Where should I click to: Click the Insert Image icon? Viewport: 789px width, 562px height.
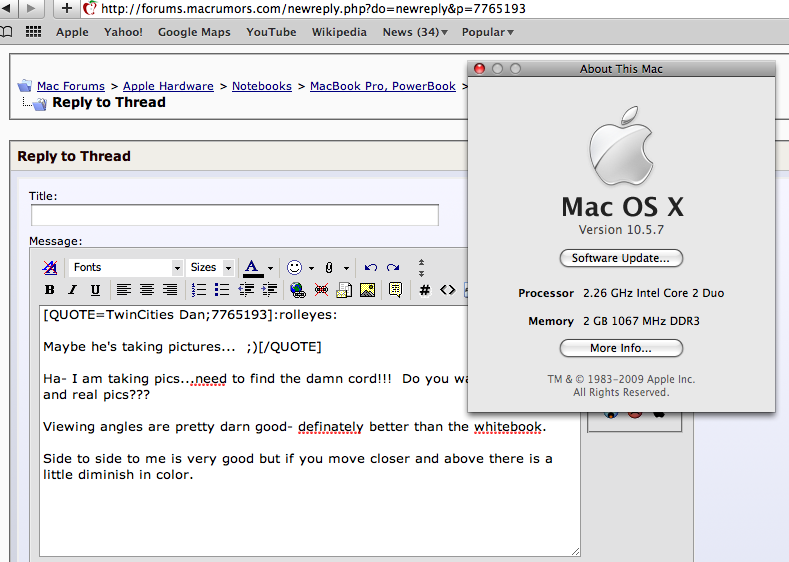click(x=367, y=290)
